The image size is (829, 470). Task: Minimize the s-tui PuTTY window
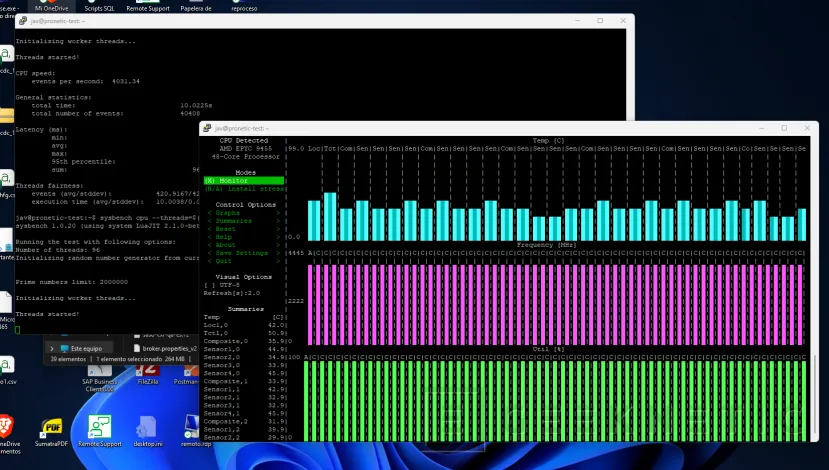pyautogui.click(x=761, y=128)
